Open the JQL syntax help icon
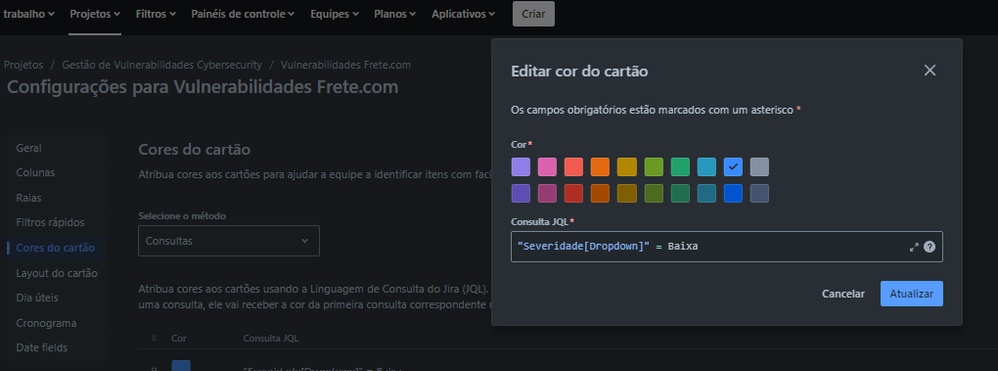Screen dimensions: 998x371 point(929,247)
